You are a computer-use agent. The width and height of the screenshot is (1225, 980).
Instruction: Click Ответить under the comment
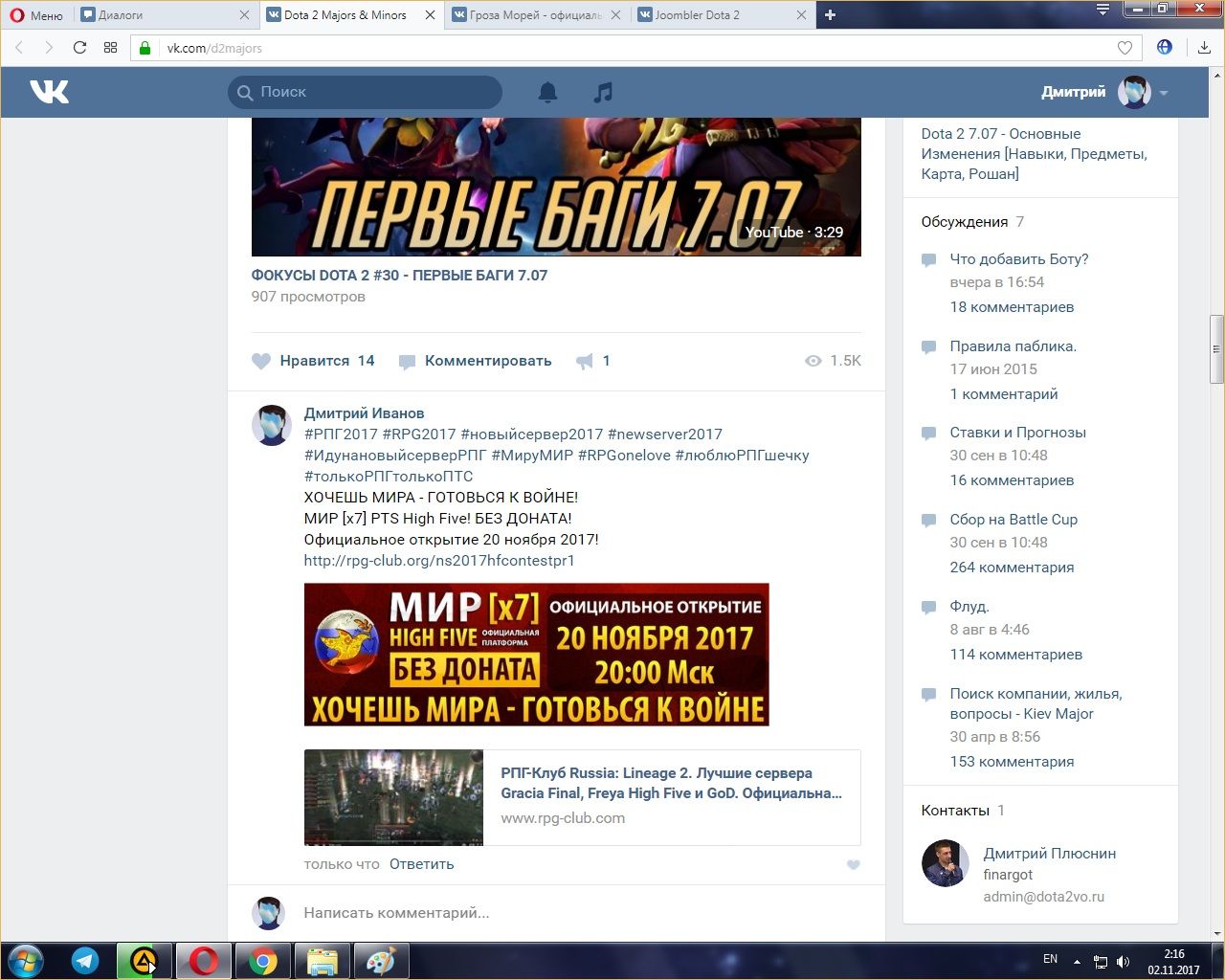[x=421, y=864]
